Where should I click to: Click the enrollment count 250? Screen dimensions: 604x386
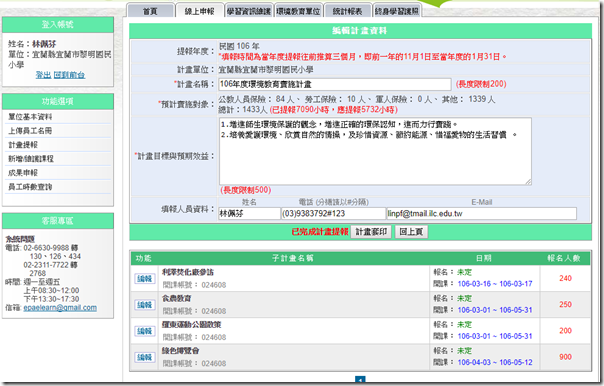click(x=565, y=304)
